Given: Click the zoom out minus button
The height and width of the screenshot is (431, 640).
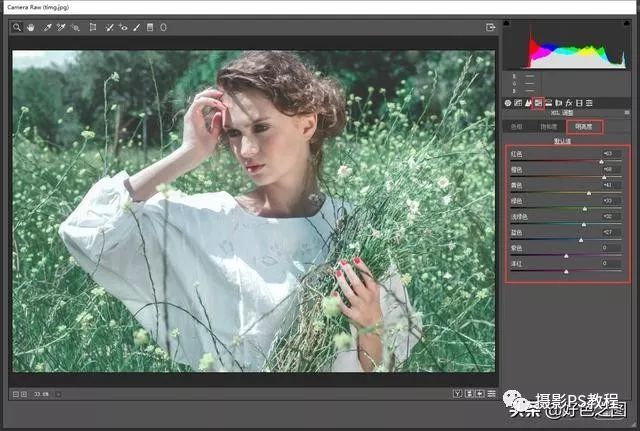Looking at the screenshot, I should 17,394.
